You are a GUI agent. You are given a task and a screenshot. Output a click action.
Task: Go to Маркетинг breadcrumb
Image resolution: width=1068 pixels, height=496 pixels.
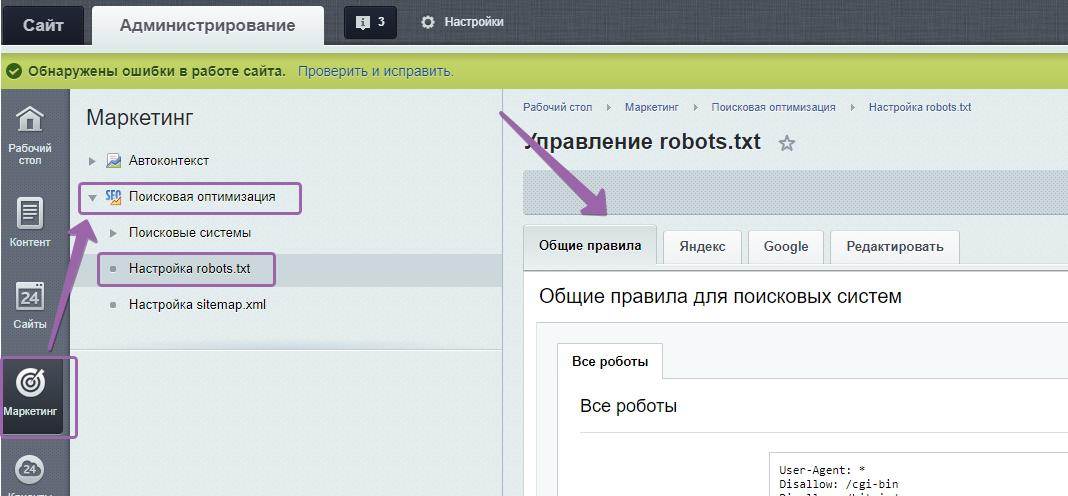click(x=652, y=108)
